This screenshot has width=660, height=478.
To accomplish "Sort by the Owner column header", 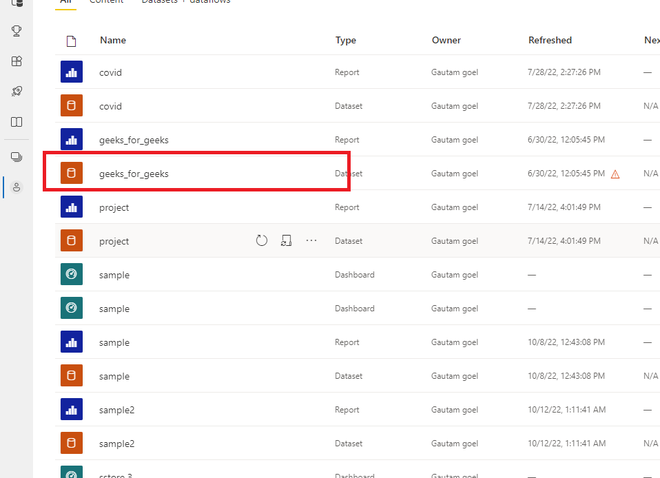I will click(446, 40).
